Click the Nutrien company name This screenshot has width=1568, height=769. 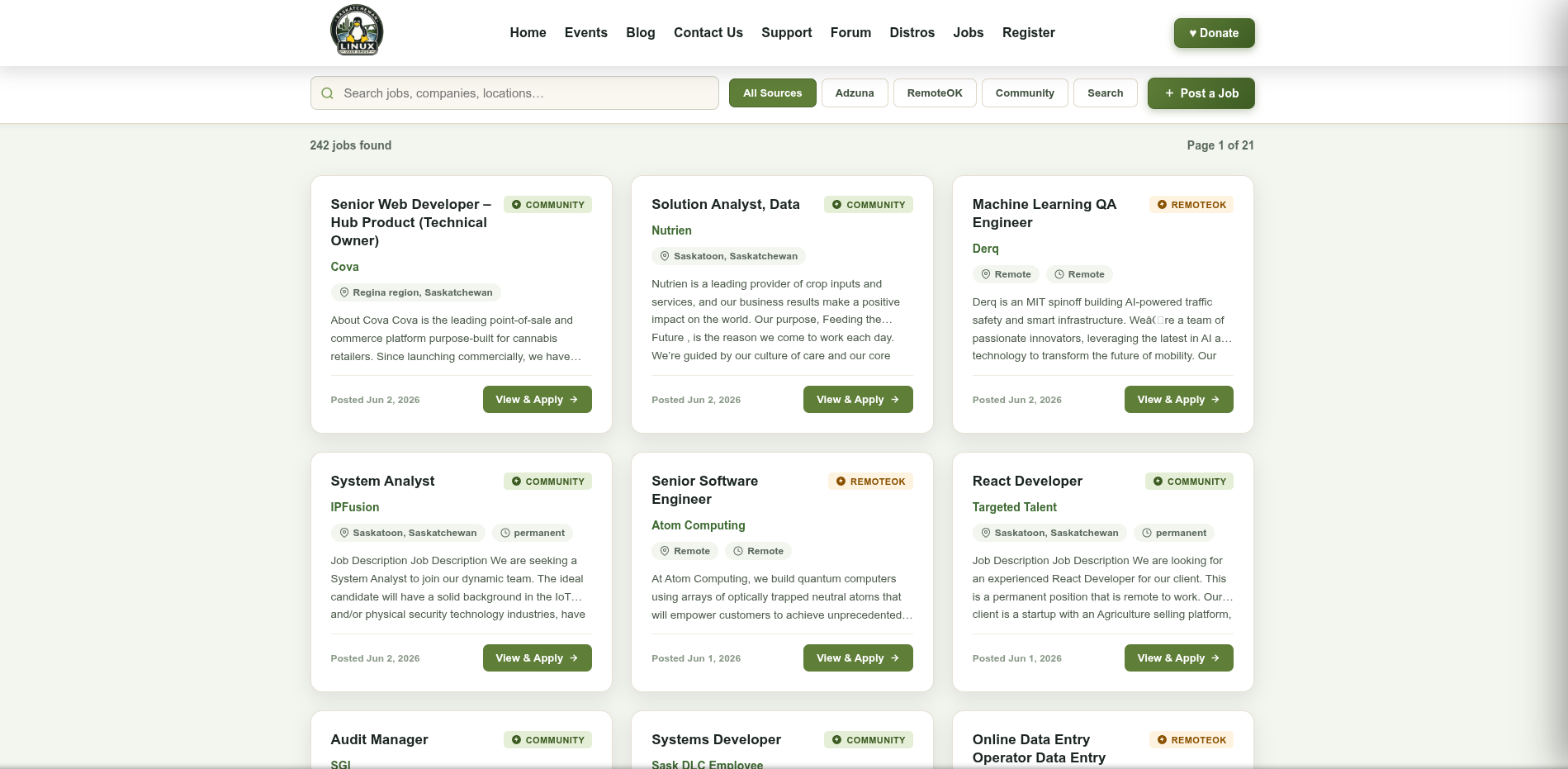(x=671, y=230)
